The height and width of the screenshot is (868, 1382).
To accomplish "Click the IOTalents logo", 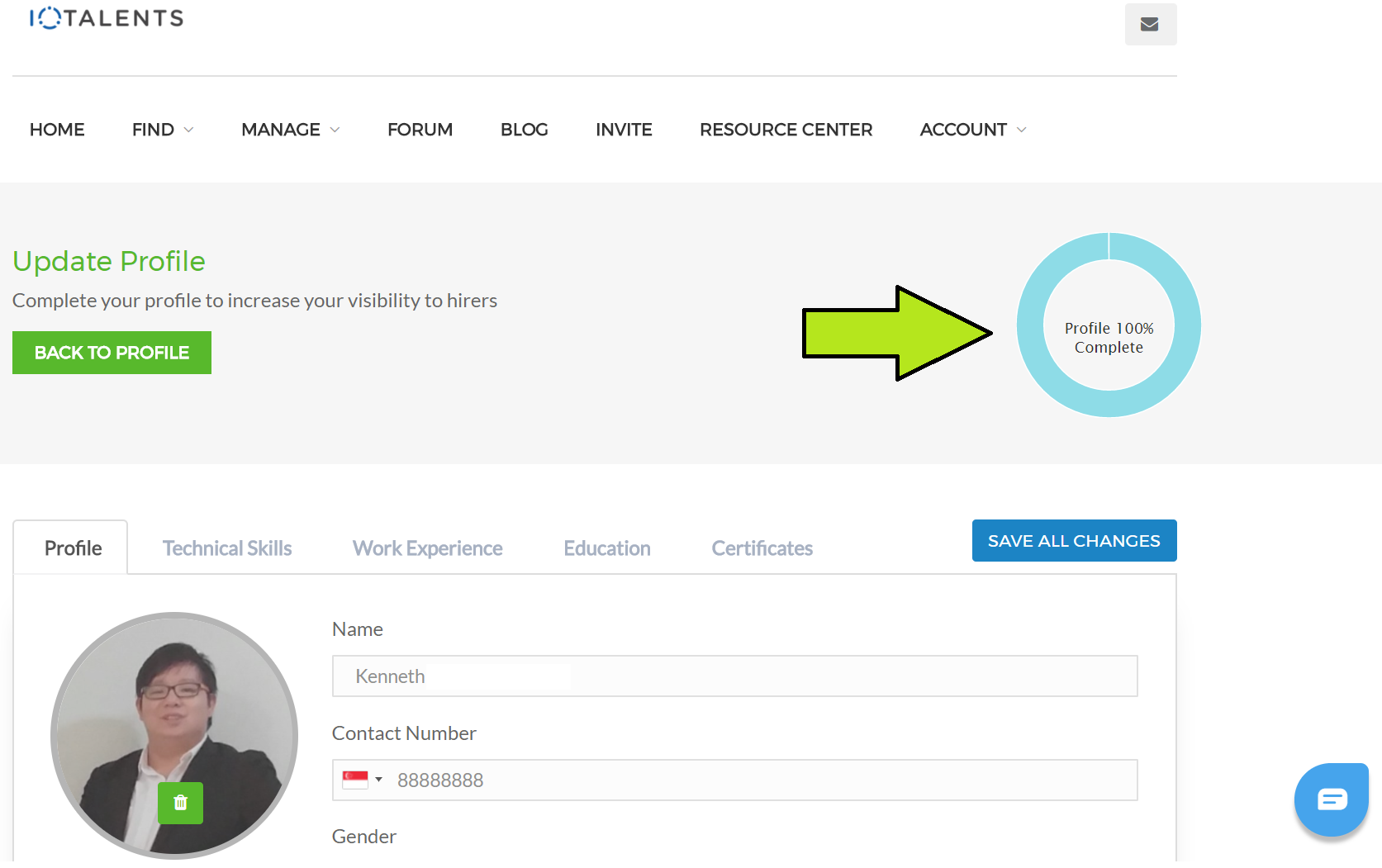I will (x=107, y=17).
